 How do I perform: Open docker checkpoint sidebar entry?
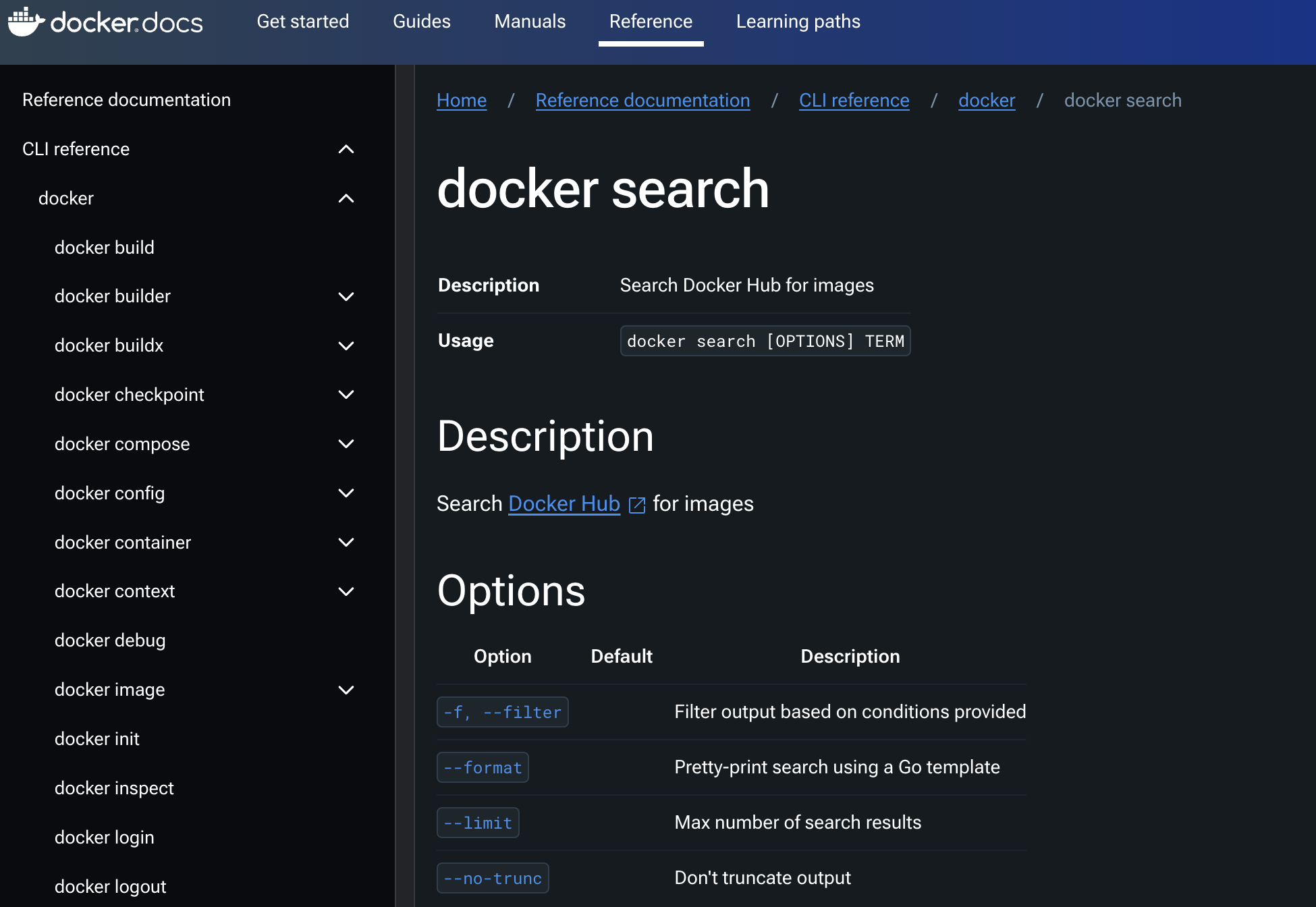[x=129, y=395]
